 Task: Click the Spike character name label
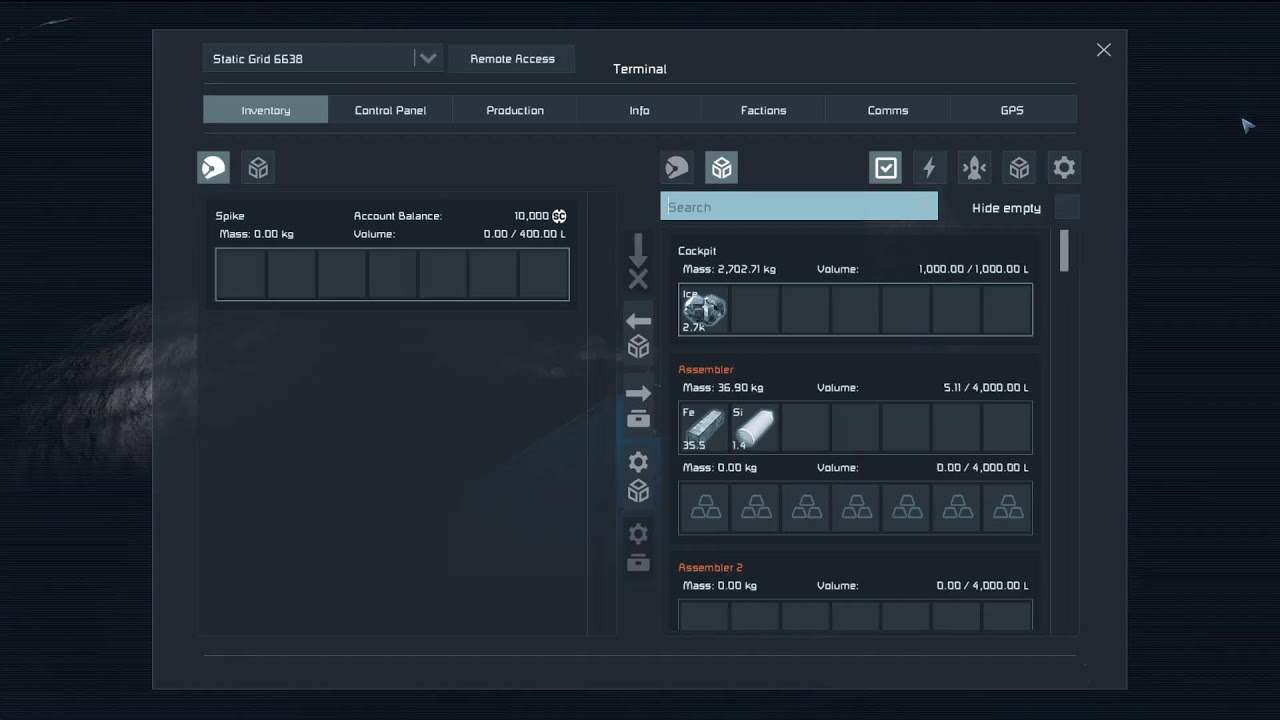(x=230, y=216)
